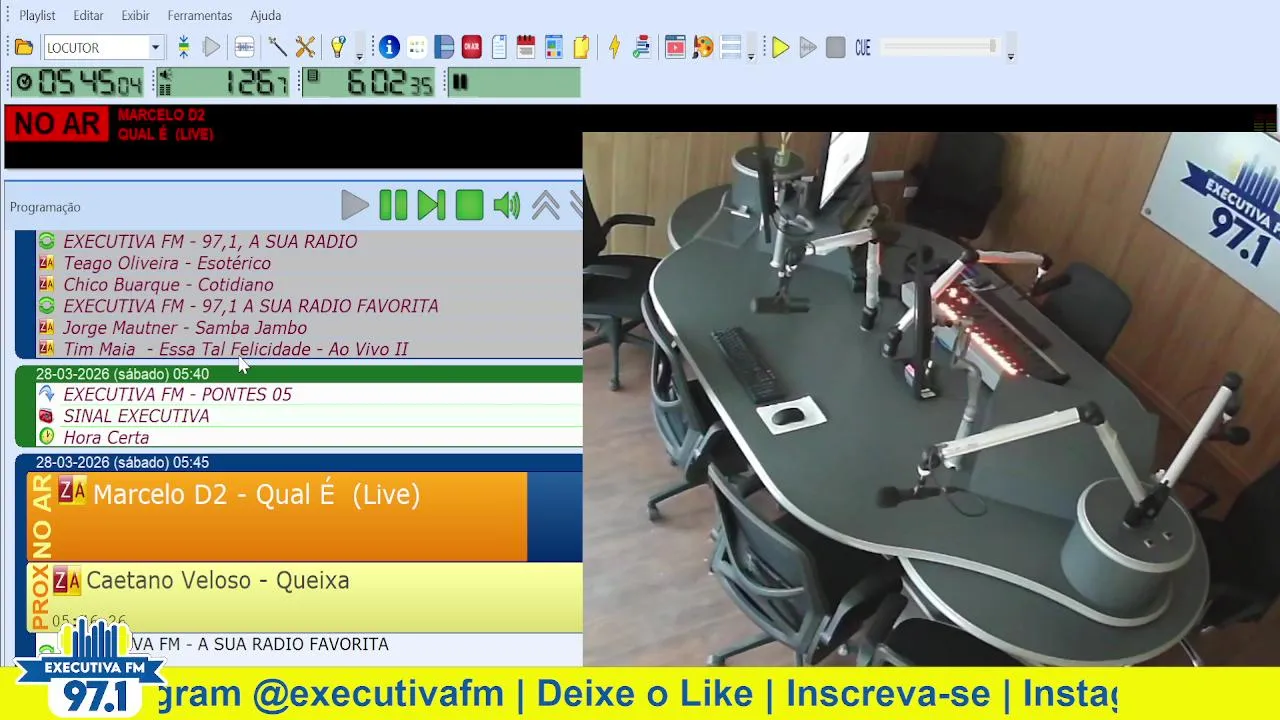Click the red NO AR indicator
Image resolution: width=1280 pixels, height=720 pixels.
pos(57,124)
